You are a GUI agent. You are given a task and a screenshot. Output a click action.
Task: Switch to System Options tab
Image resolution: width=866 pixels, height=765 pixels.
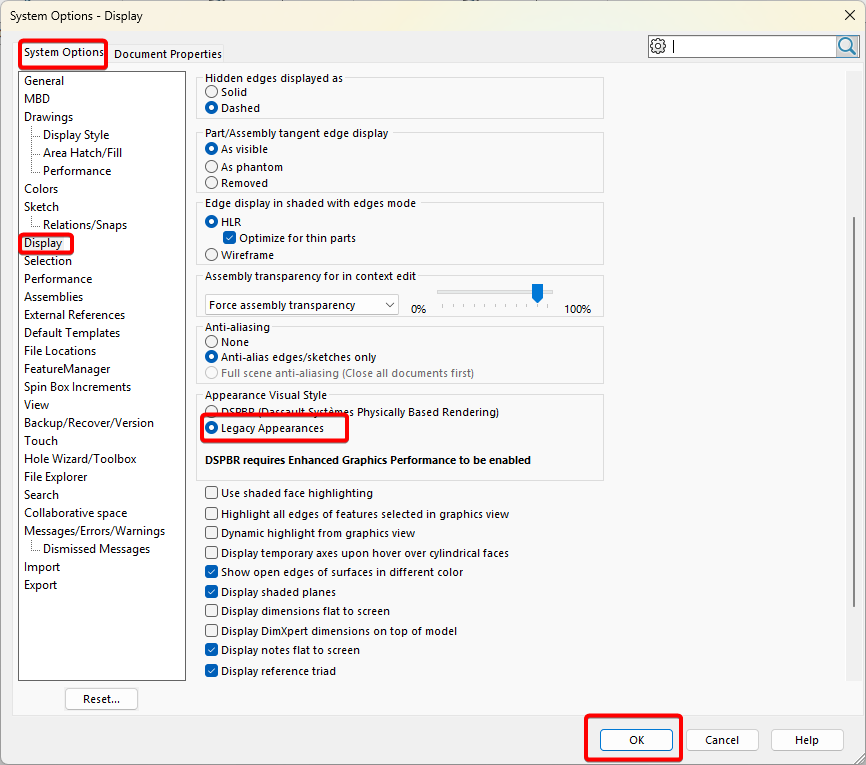(x=64, y=52)
